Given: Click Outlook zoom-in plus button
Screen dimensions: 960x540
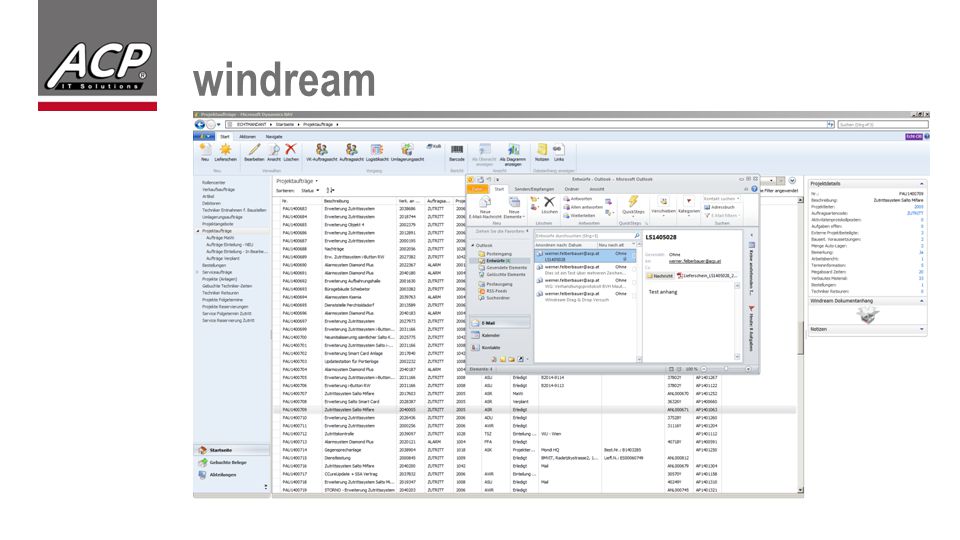Looking at the screenshot, I should click(x=748, y=369).
